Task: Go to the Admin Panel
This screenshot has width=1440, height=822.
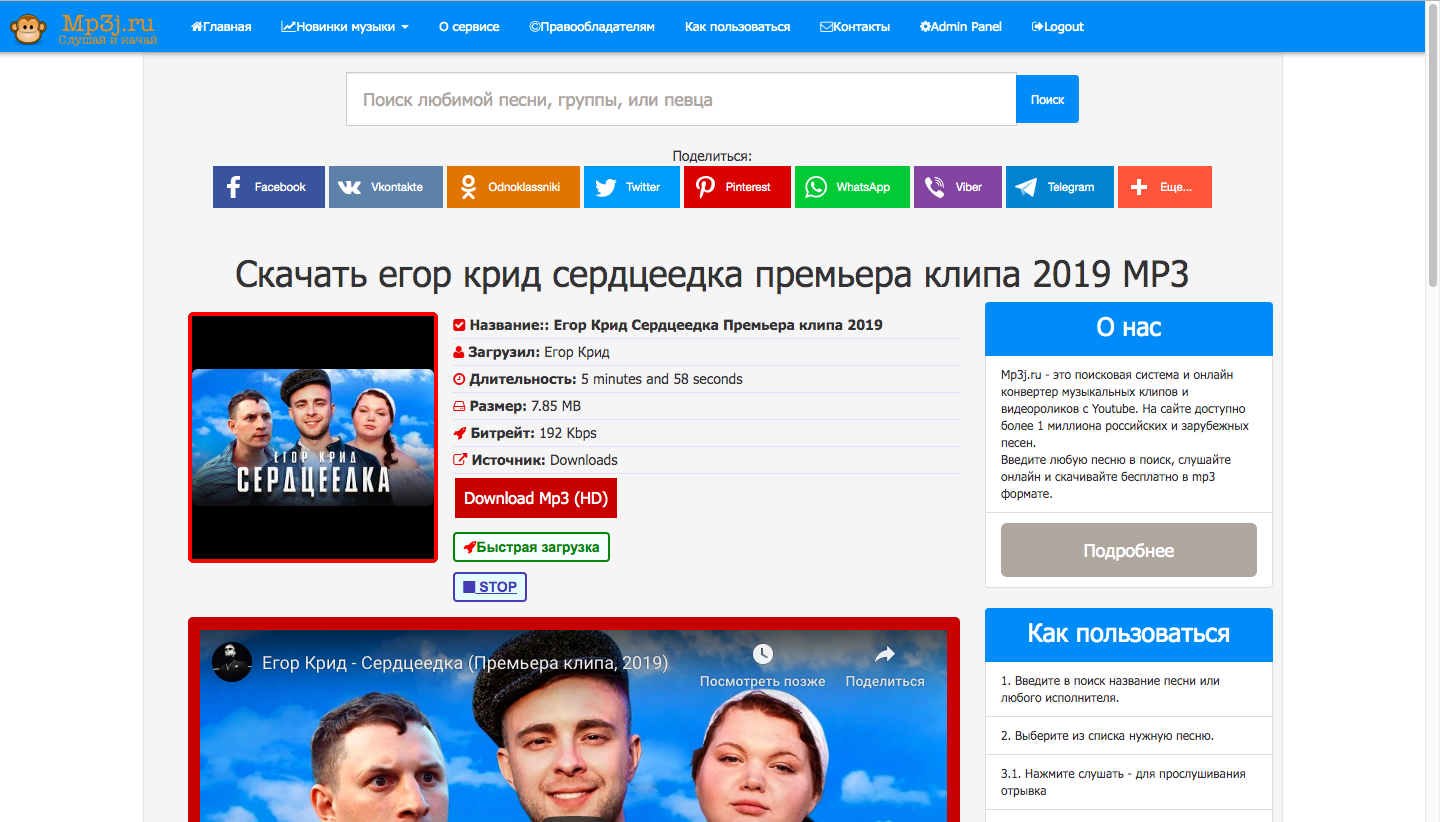Action: (960, 27)
